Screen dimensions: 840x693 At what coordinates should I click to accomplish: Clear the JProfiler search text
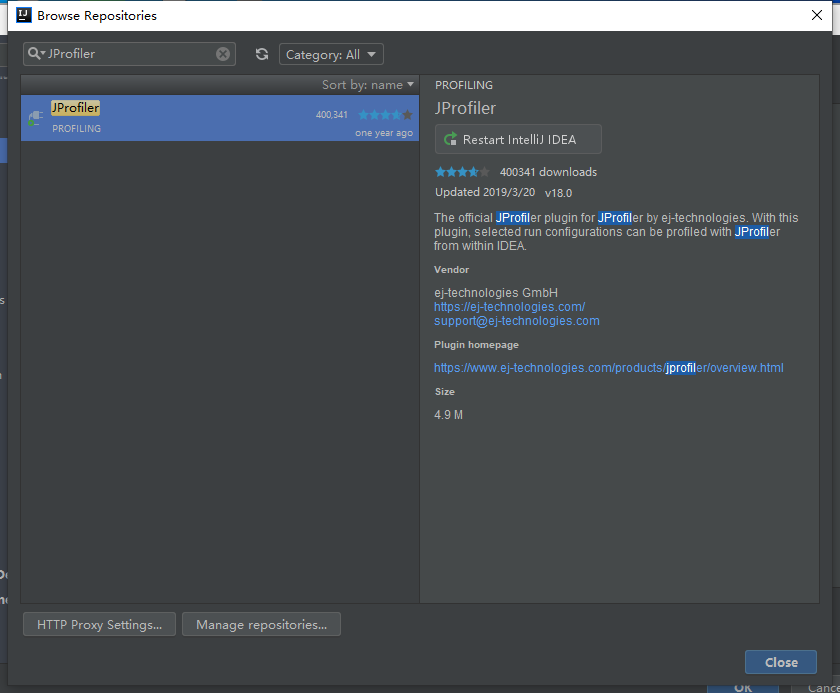(x=223, y=54)
